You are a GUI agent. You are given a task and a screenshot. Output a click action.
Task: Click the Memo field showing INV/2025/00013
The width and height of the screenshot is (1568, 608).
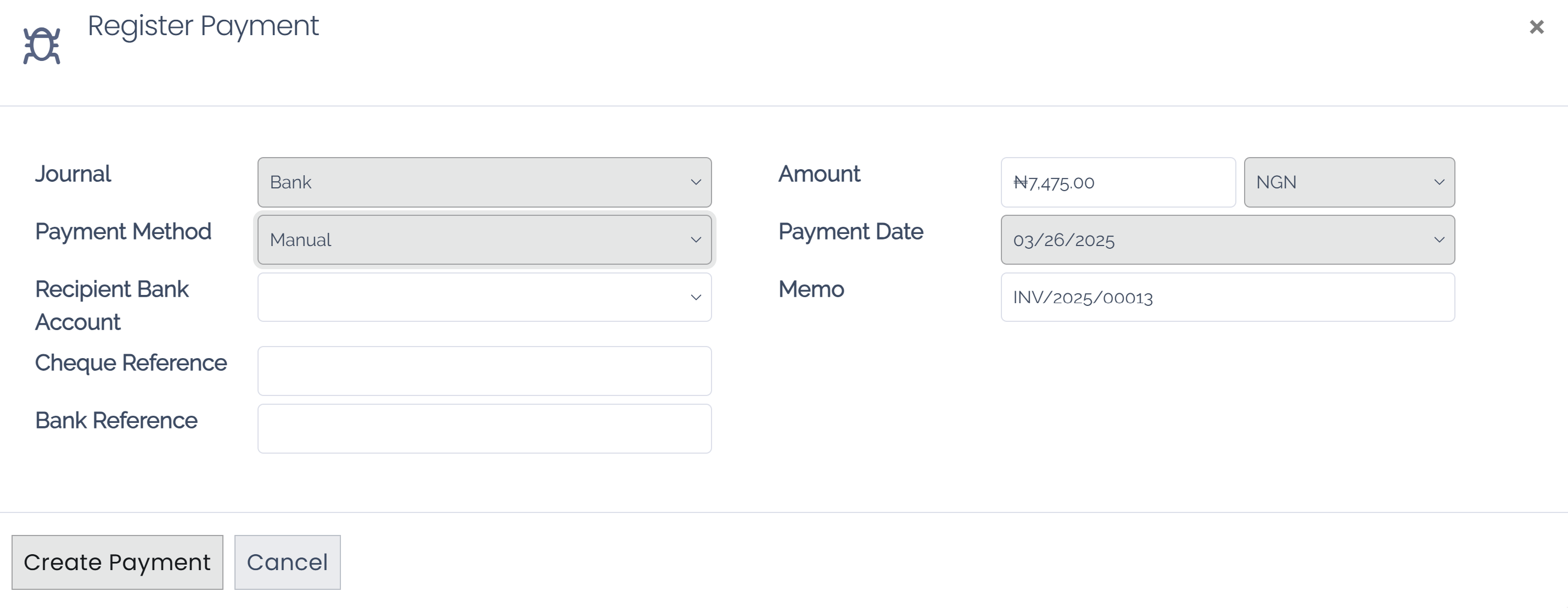(x=1227, y=297)
